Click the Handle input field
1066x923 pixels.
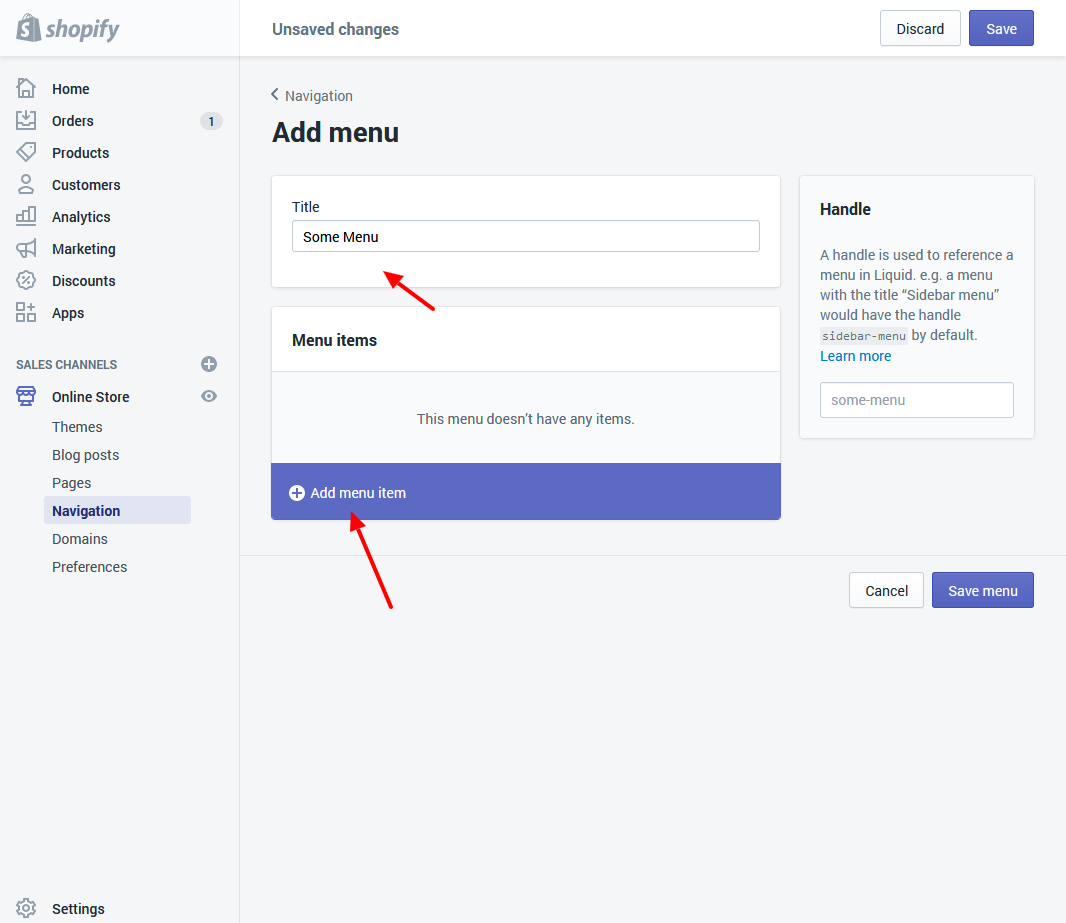[916, 400]
